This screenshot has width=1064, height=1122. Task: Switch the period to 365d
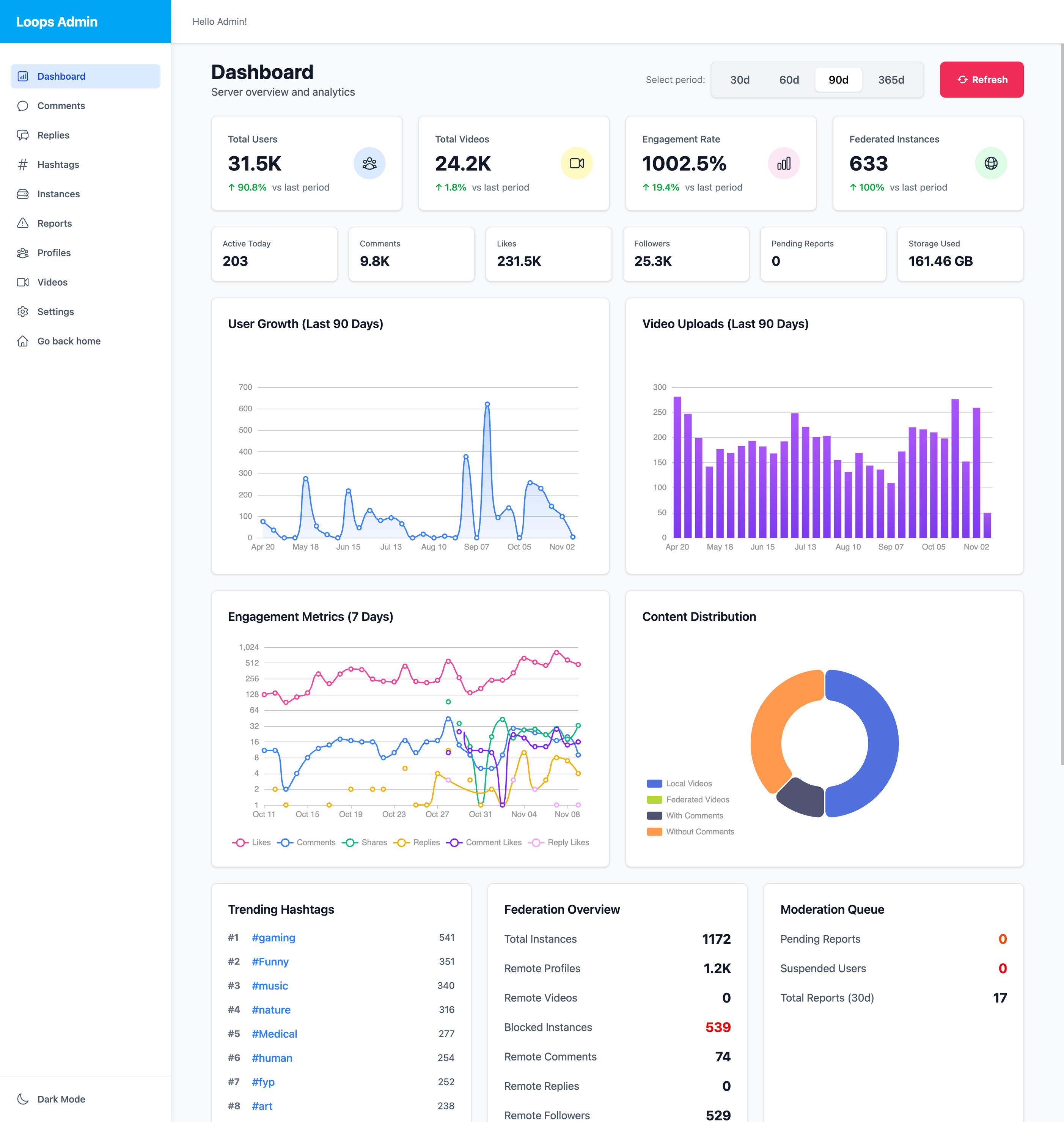point(890,80)
